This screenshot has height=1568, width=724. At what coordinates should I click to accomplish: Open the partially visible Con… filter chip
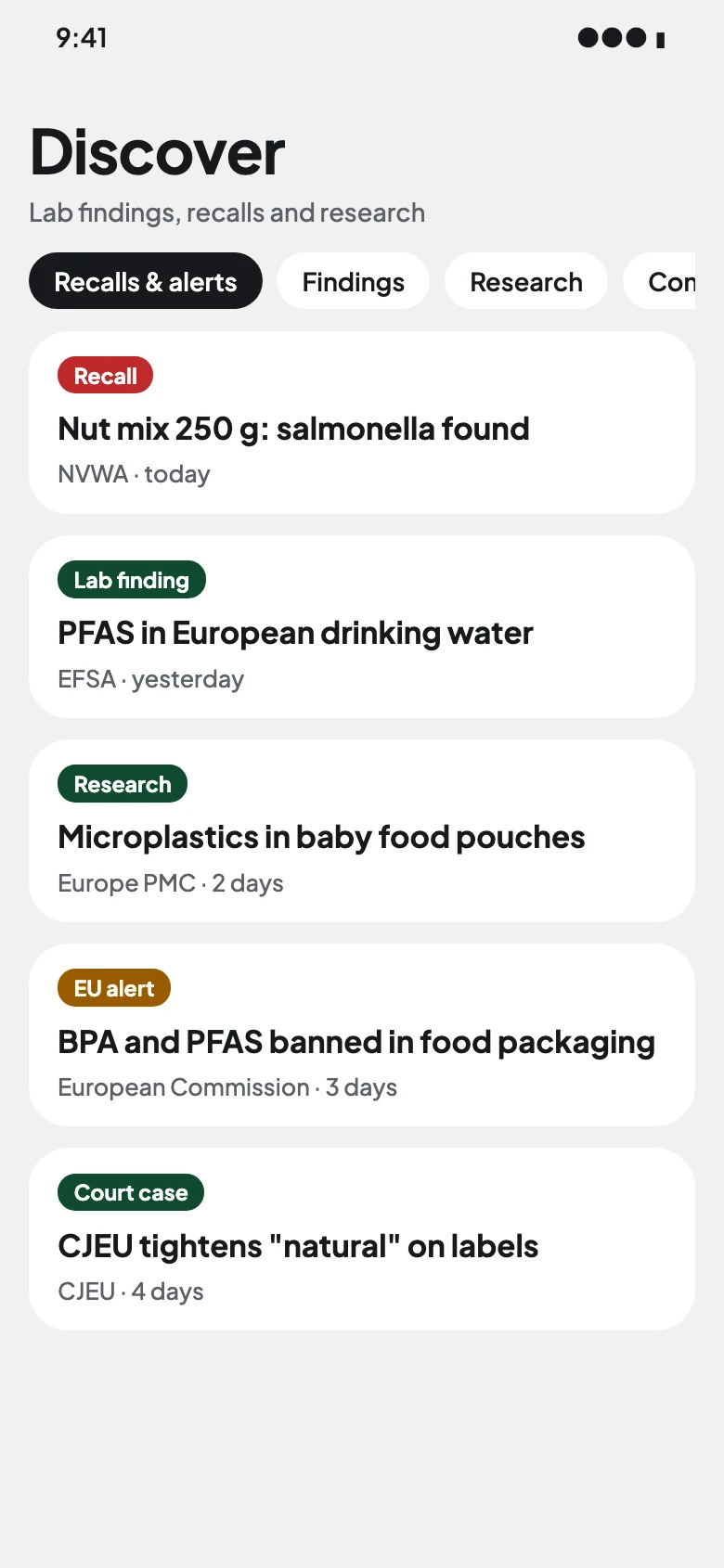click(660, 281)
